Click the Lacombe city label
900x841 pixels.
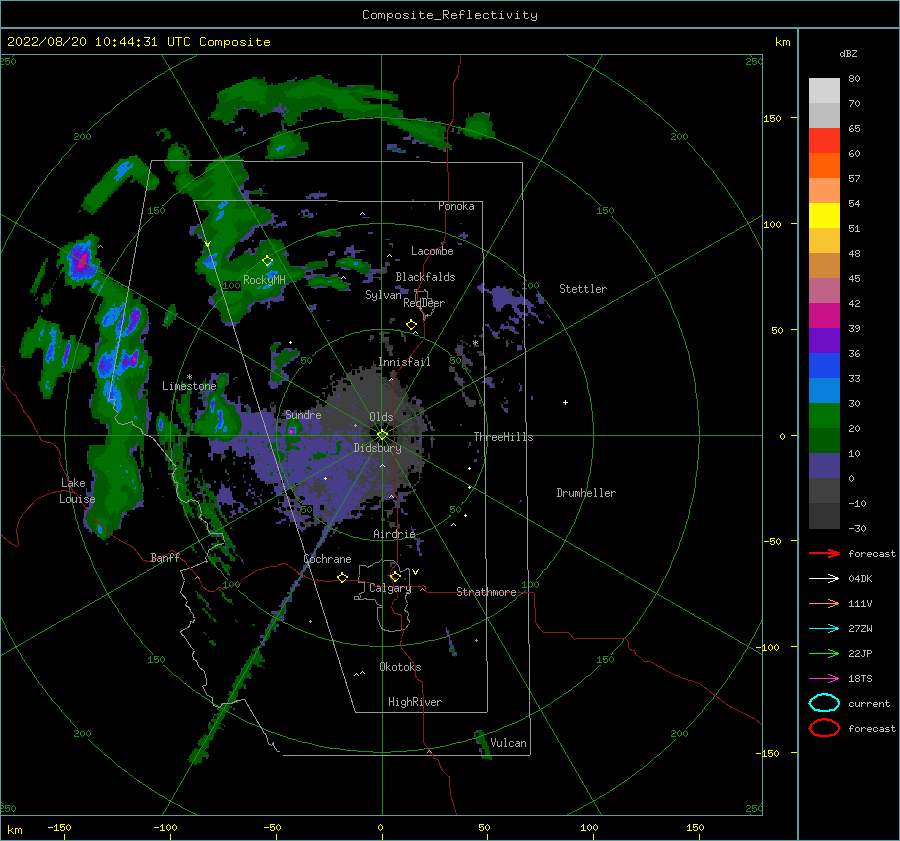[432, 251]
